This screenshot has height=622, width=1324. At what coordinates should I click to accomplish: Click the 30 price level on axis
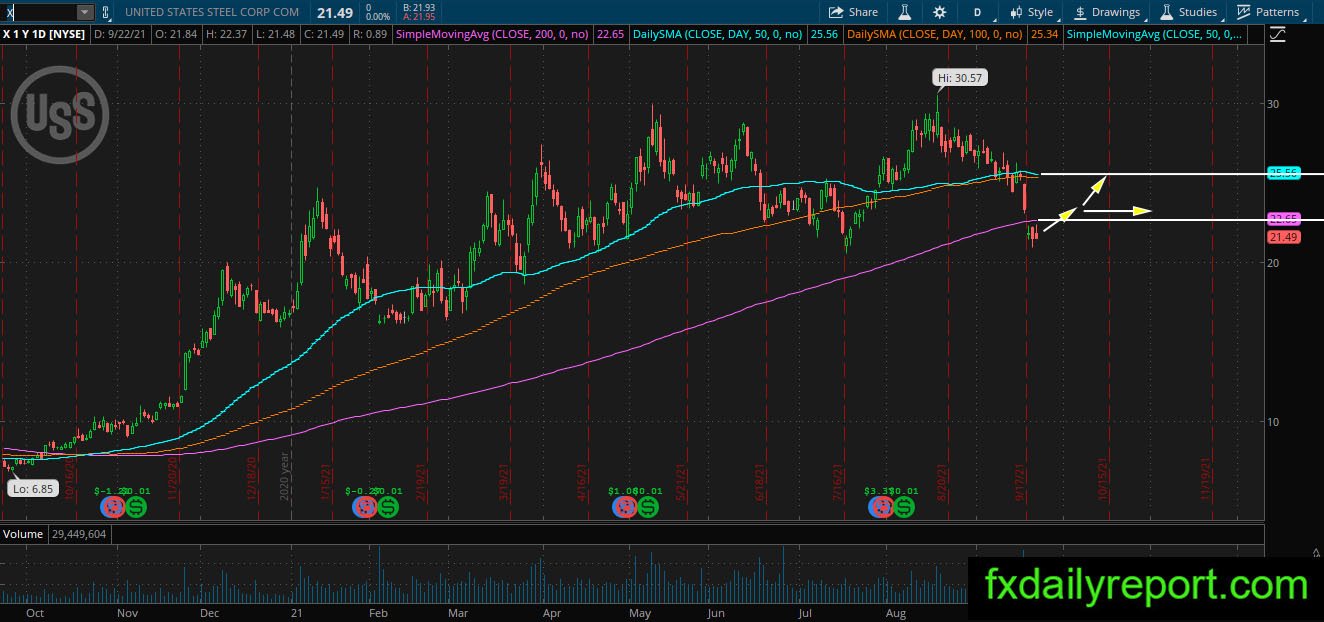point(1275,104)
